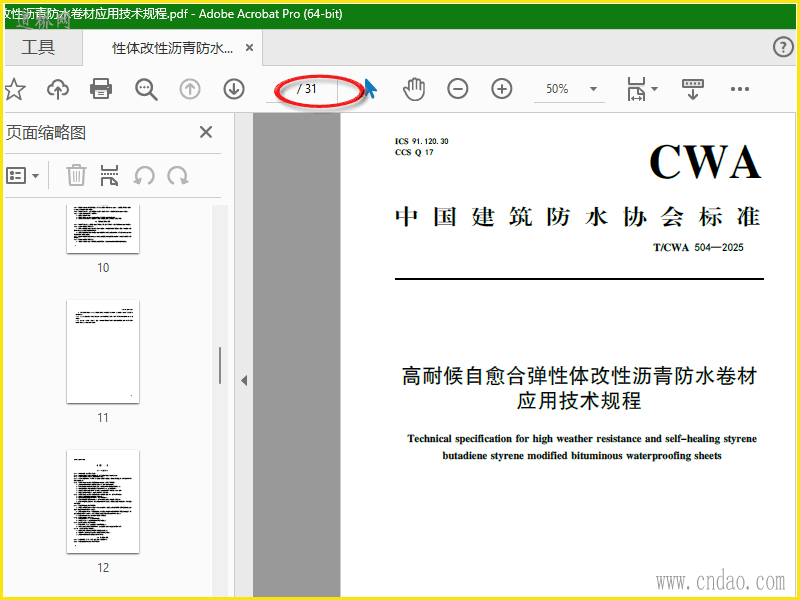This screenshot has width=800, height=600.
Task: Rotate page counterclockwise
Action: tap(144, 176)
